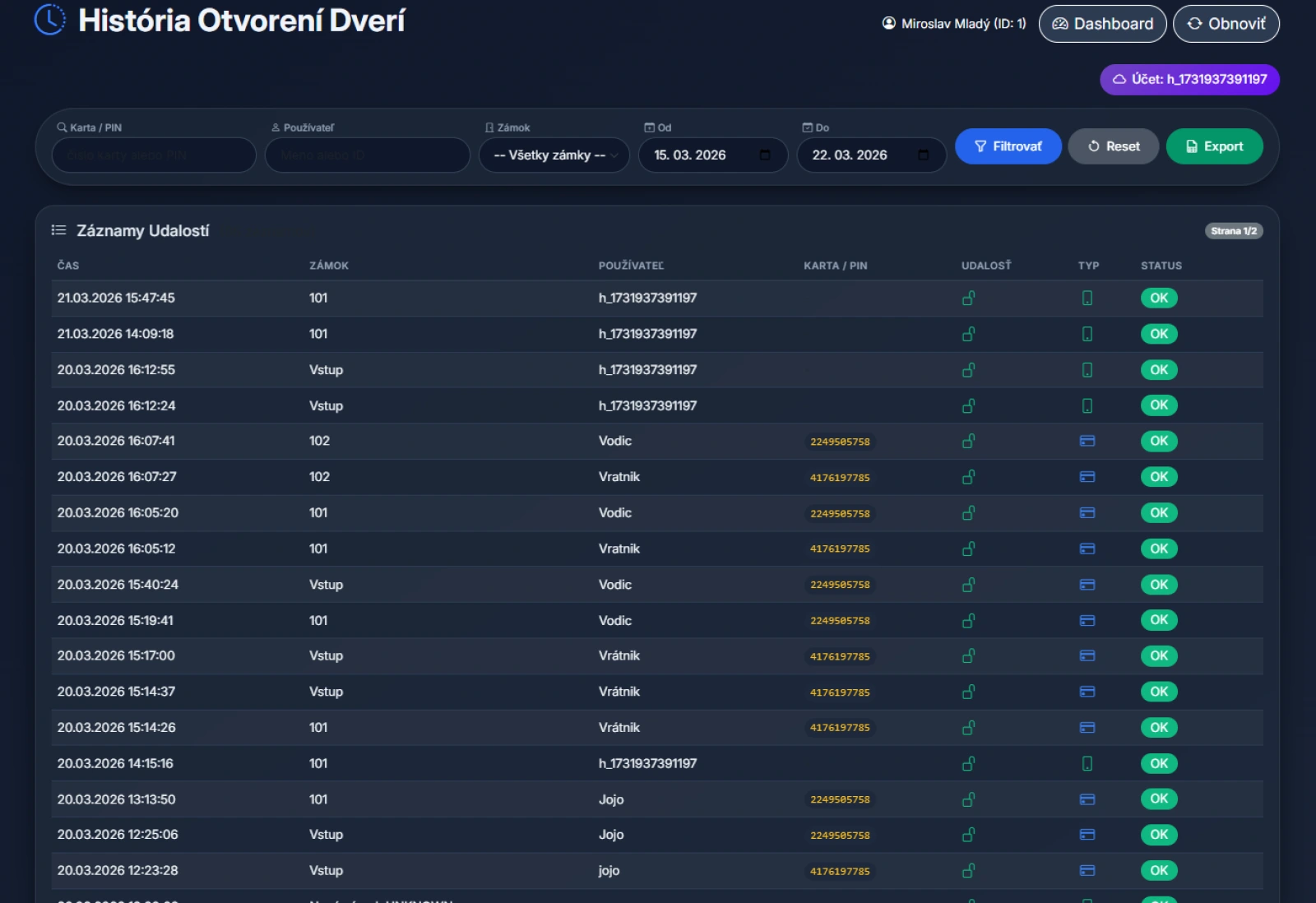Click unlock icon in 21.03.2026 15:47:45 row
Image resolution: width=1316 pixels, height=903 pixels.
point(969,299)
